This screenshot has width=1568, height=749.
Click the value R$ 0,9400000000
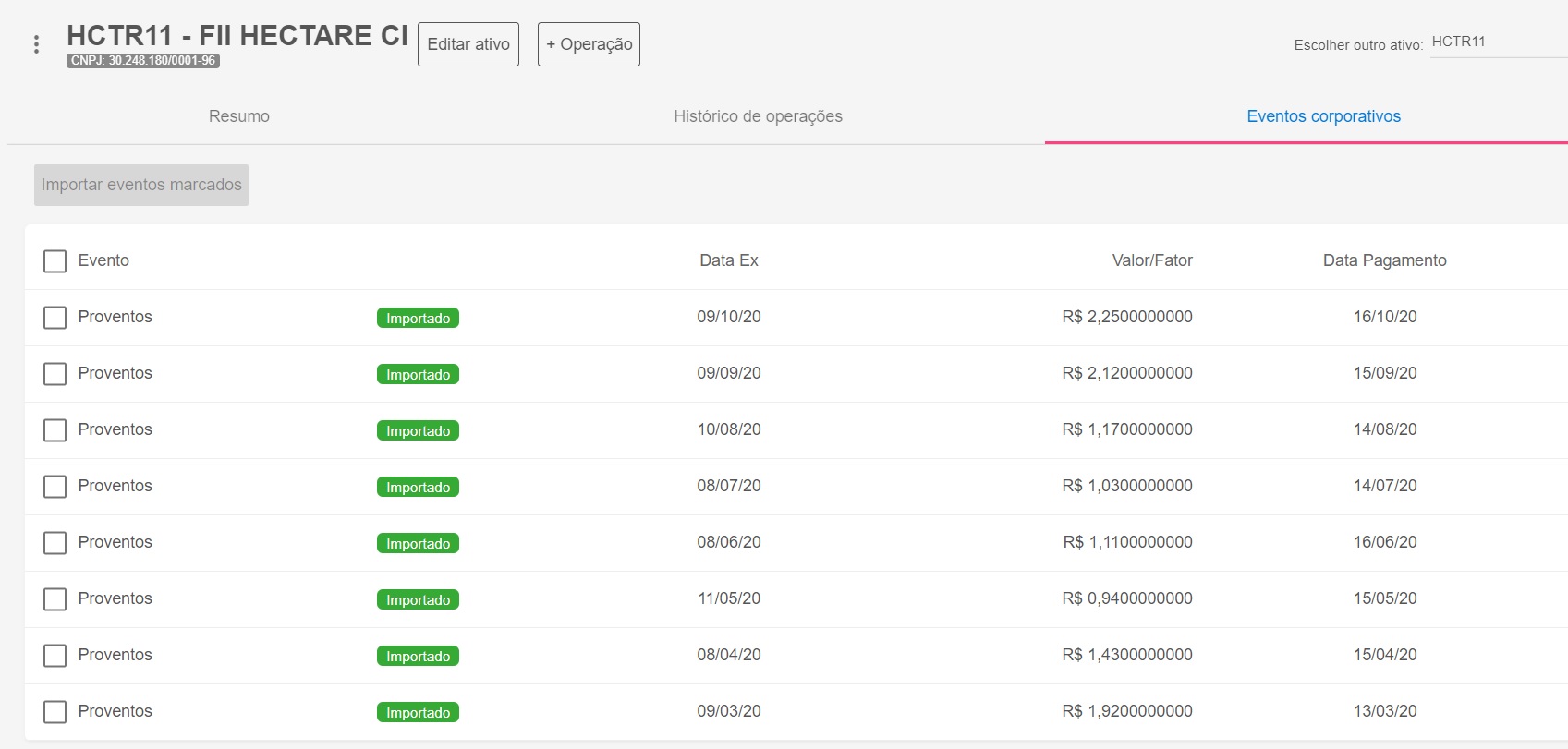[1127, 598]
